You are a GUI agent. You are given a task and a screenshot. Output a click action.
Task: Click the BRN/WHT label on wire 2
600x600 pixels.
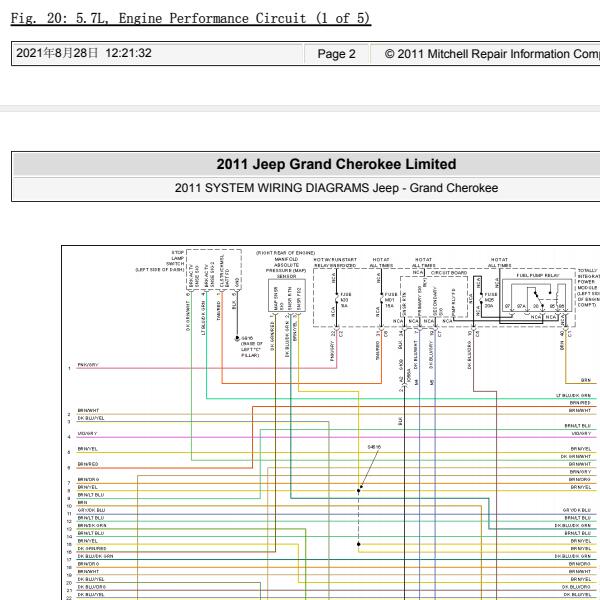(88, 410)
